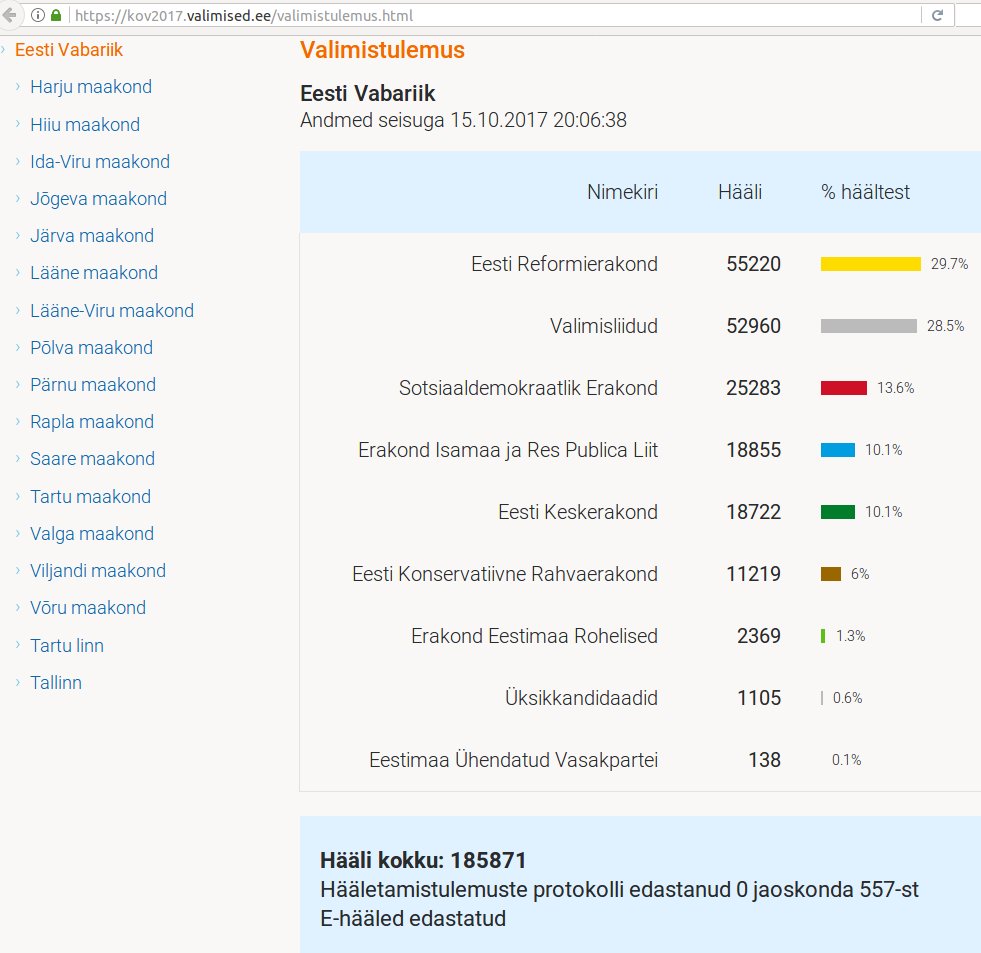981x953 pixels.
Task: Click vote count 52960
Action: pos(753,326)
